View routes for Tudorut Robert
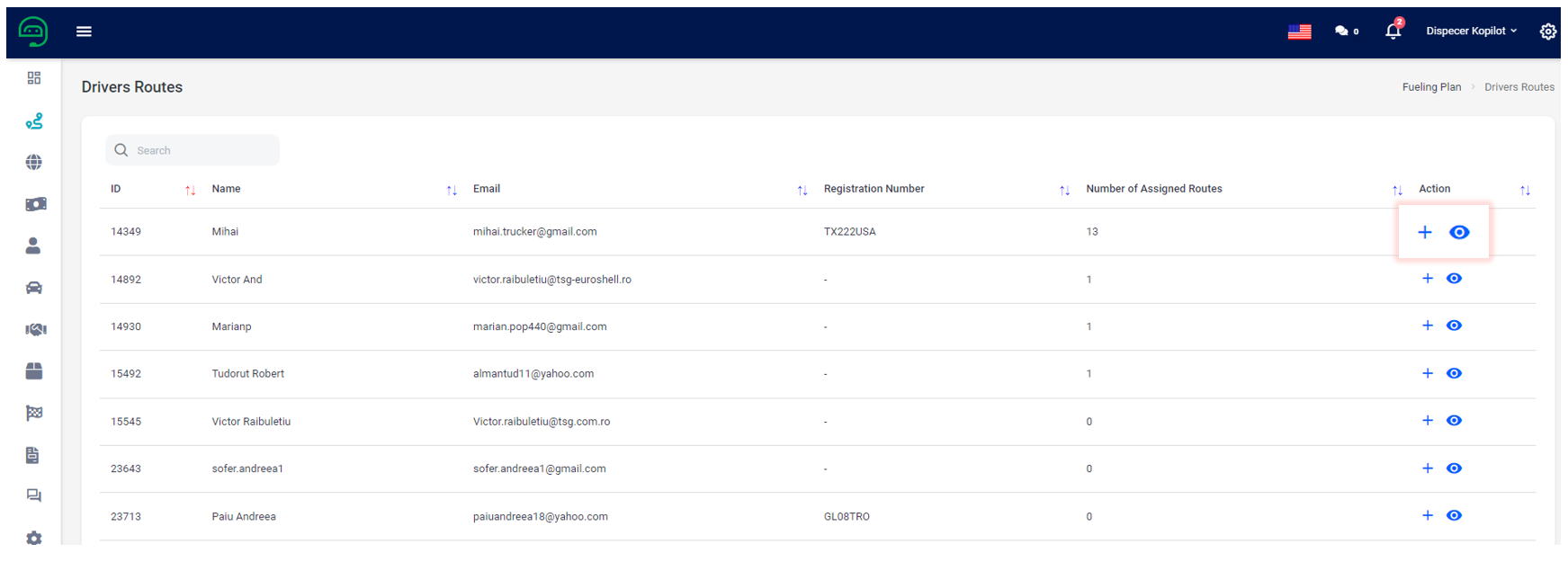 1454,373
